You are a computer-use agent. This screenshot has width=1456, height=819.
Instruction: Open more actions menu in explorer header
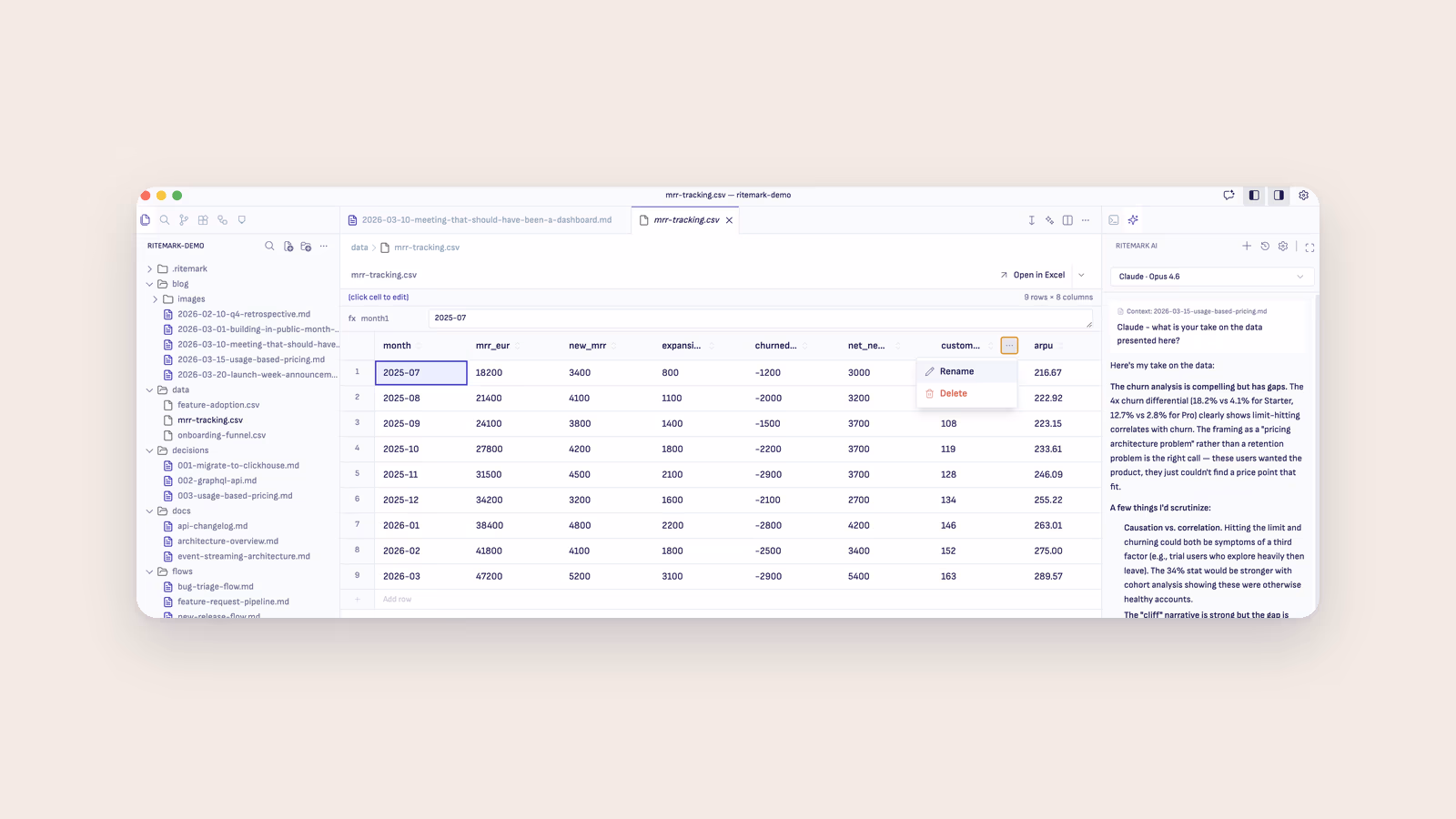(x=324, y=246)
